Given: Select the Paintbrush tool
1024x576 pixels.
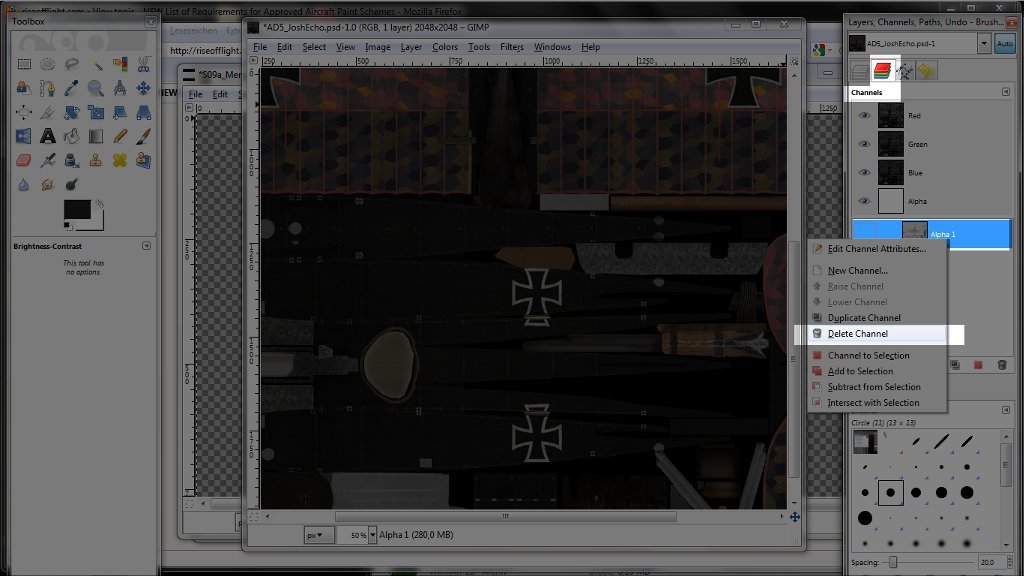Looking at the screenshot, I should coord(144,136).
